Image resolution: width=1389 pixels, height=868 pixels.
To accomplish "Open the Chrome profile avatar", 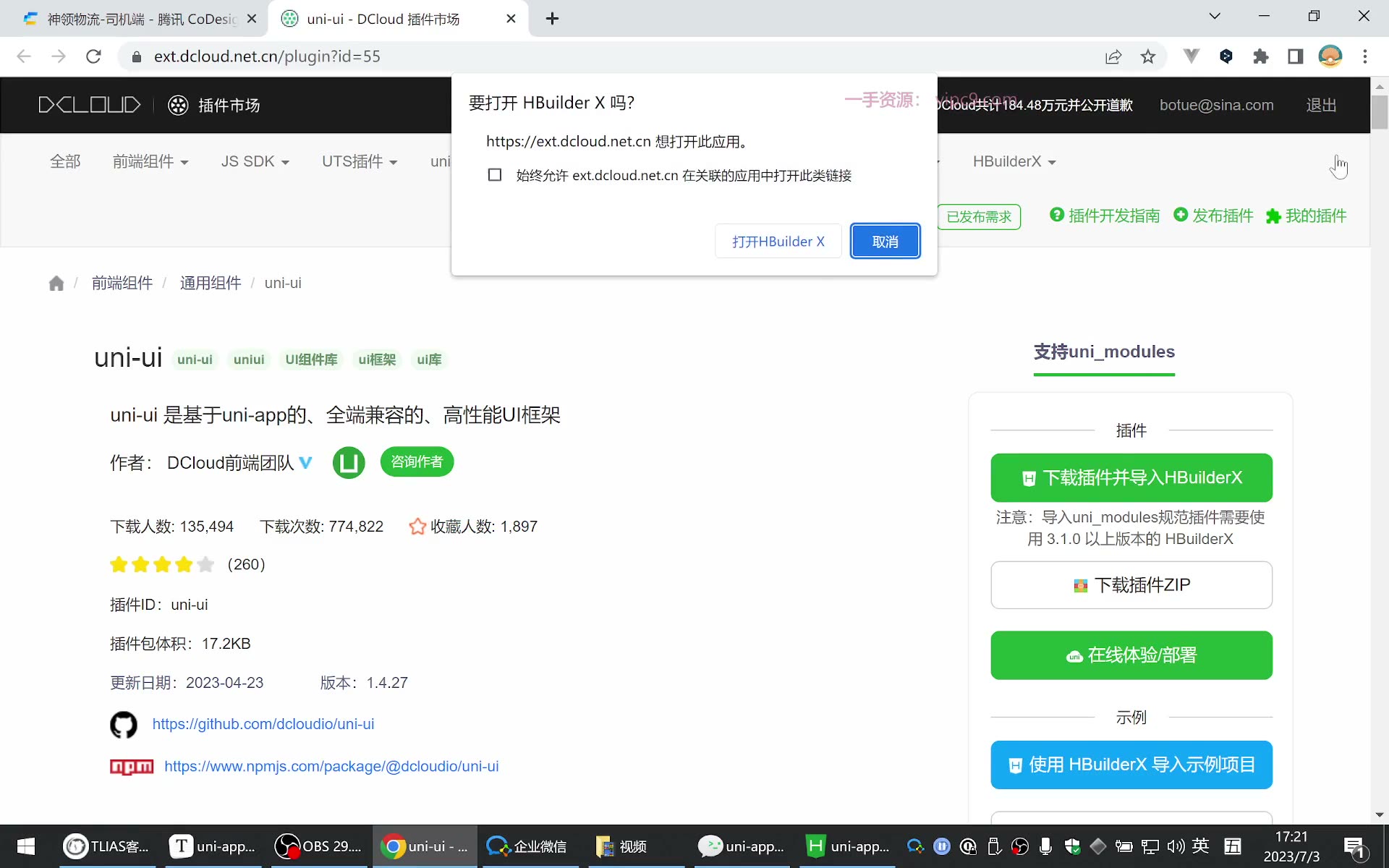I will point(1330,56).
